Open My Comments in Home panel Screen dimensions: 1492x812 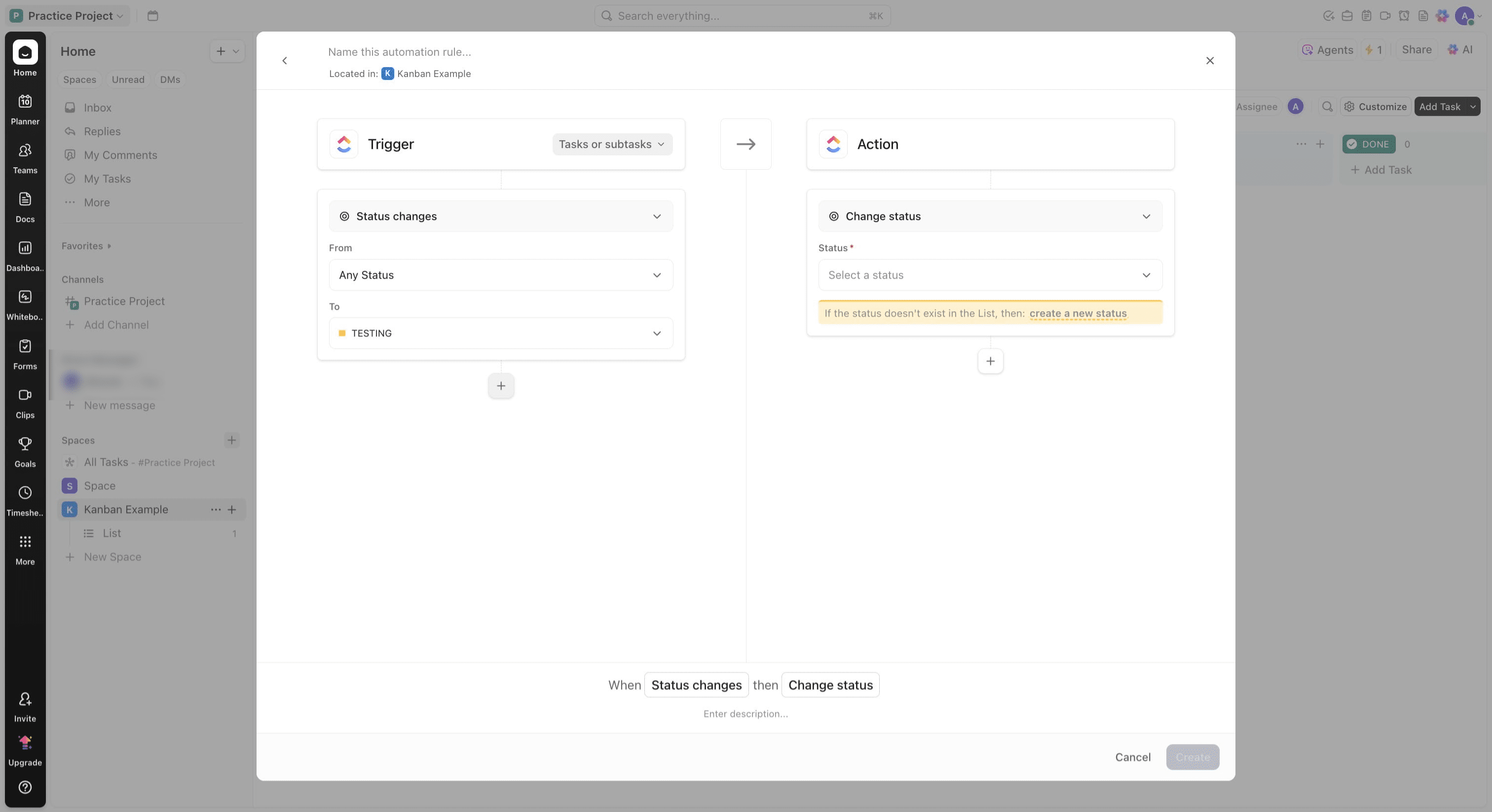[x=152, y=155]
